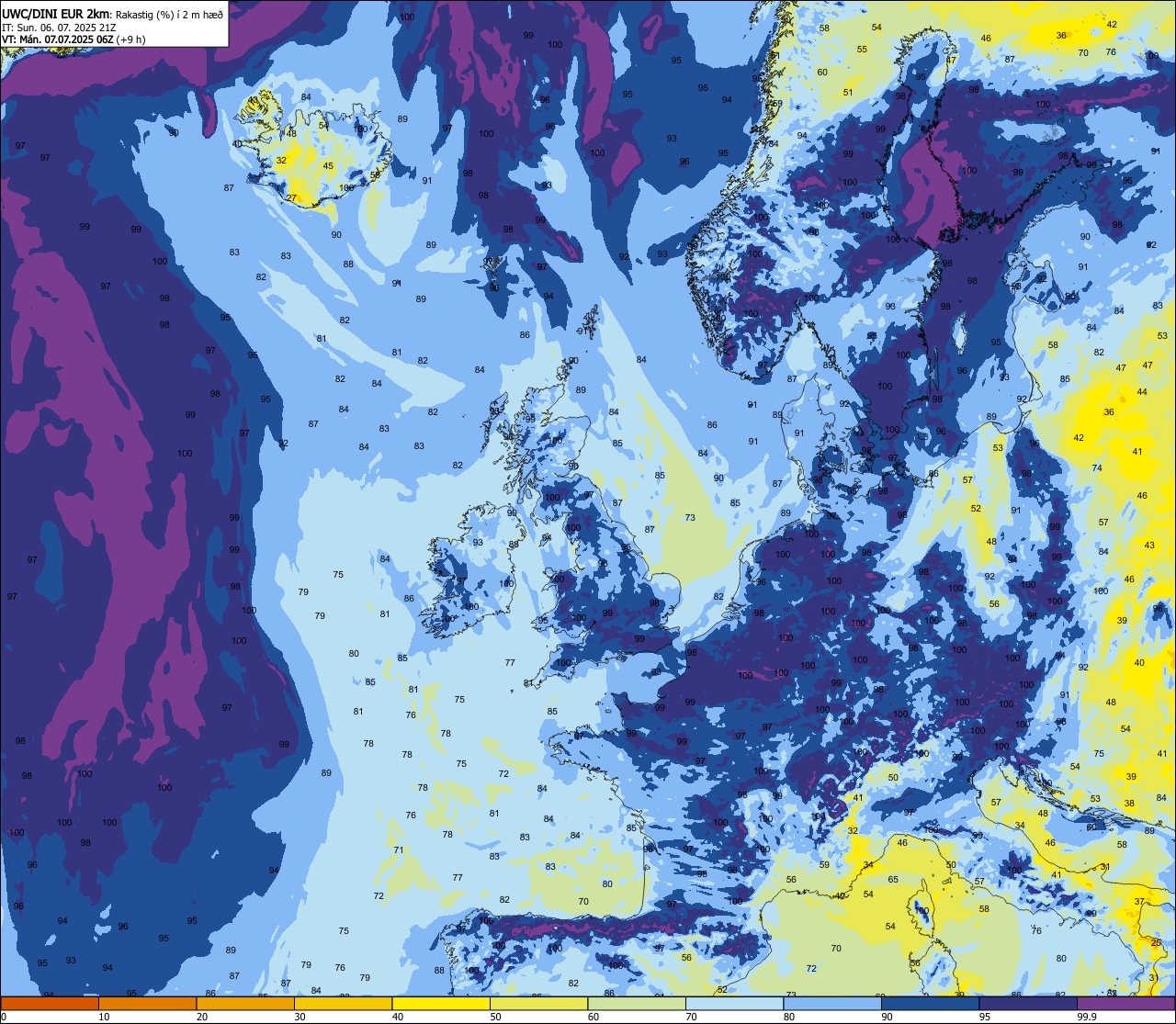Viewport: 1176px width, 1024px height.
Task: Click the "10" tick label under the color bar
Action: (105, 1017)
